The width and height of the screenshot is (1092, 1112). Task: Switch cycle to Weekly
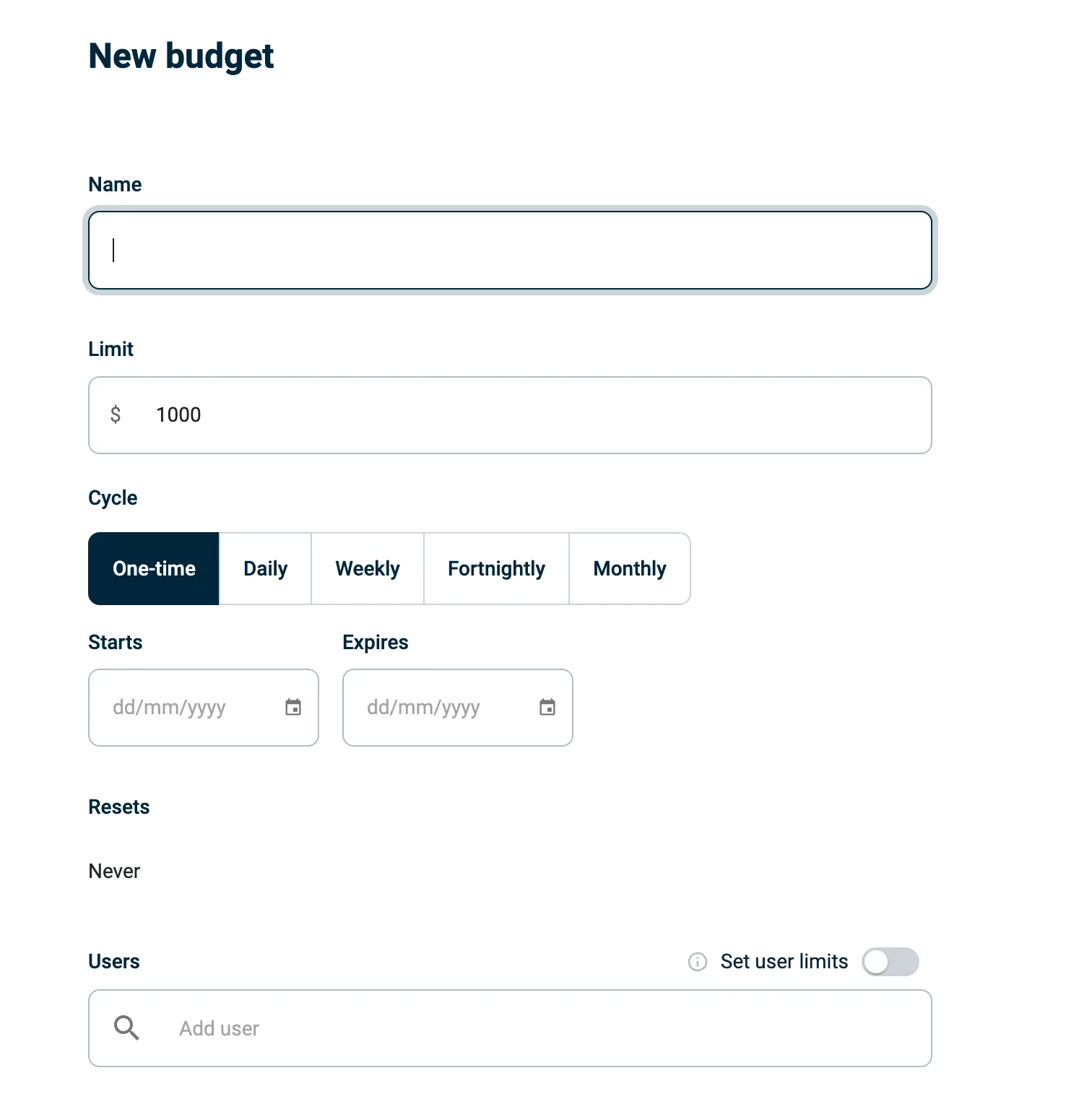click(x=368, y=569)
